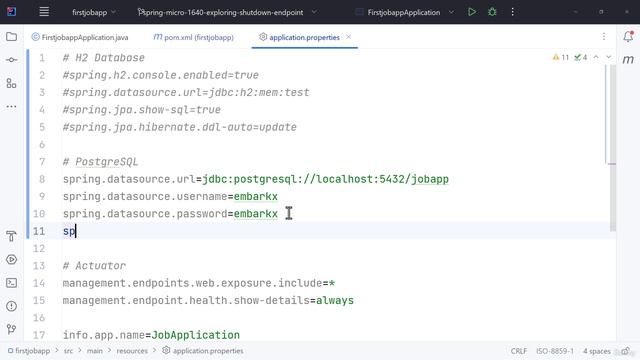This screenshot has height=360, width=640.
Task: Change indent setting 4 spaces
Action: pyautogui.click(x=596, y=351)
